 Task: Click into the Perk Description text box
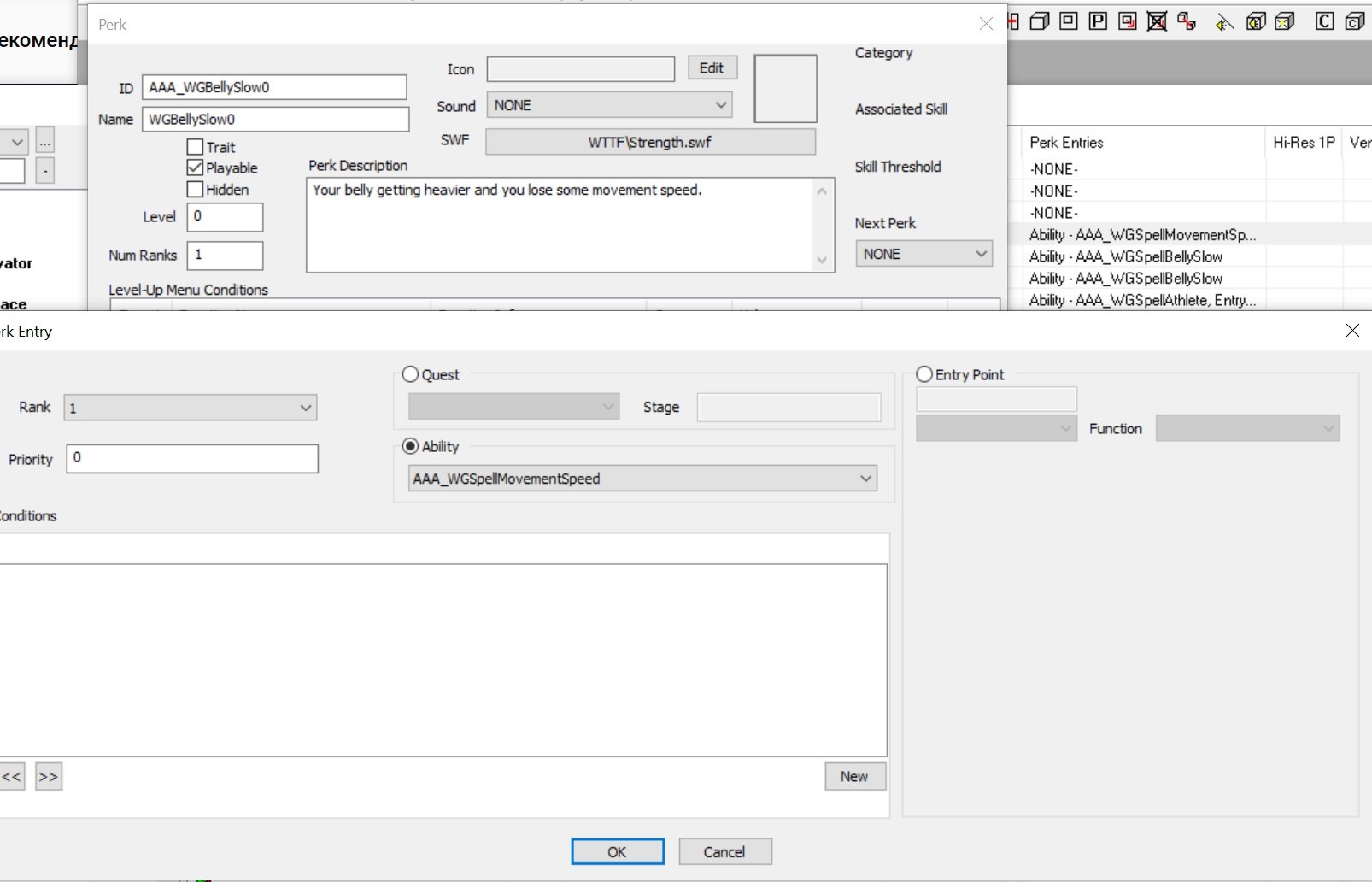point(560,225)
